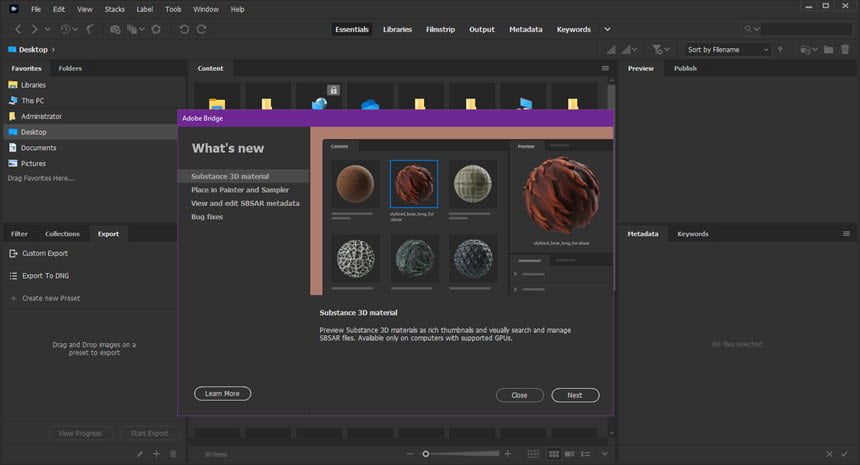Viewport: 860px width, 465px height.
Task: Go back with the left arrow
Action: pos(18,29)
